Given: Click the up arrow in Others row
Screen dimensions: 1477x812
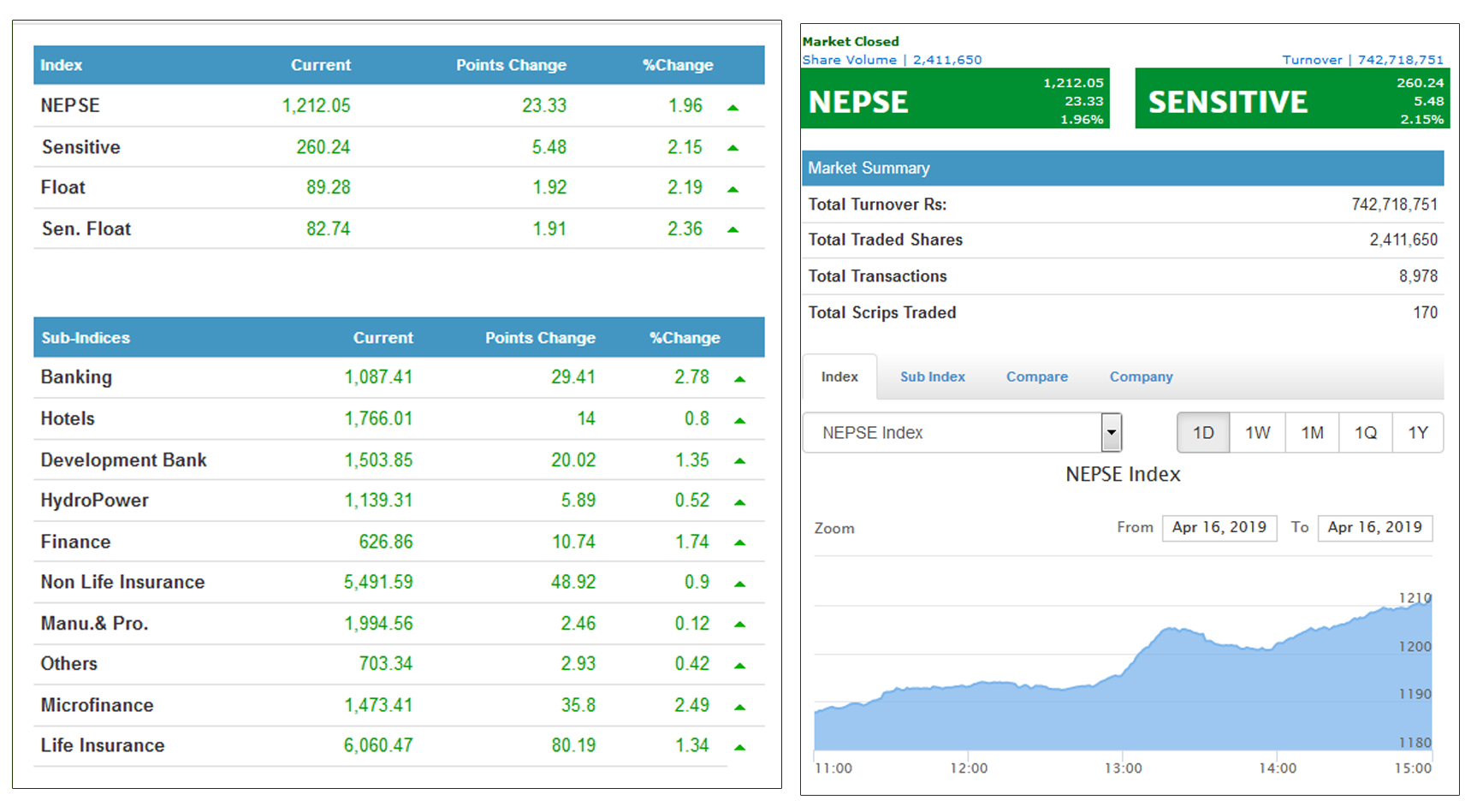Looking at the screenshot, I should (x=740, y=665).
